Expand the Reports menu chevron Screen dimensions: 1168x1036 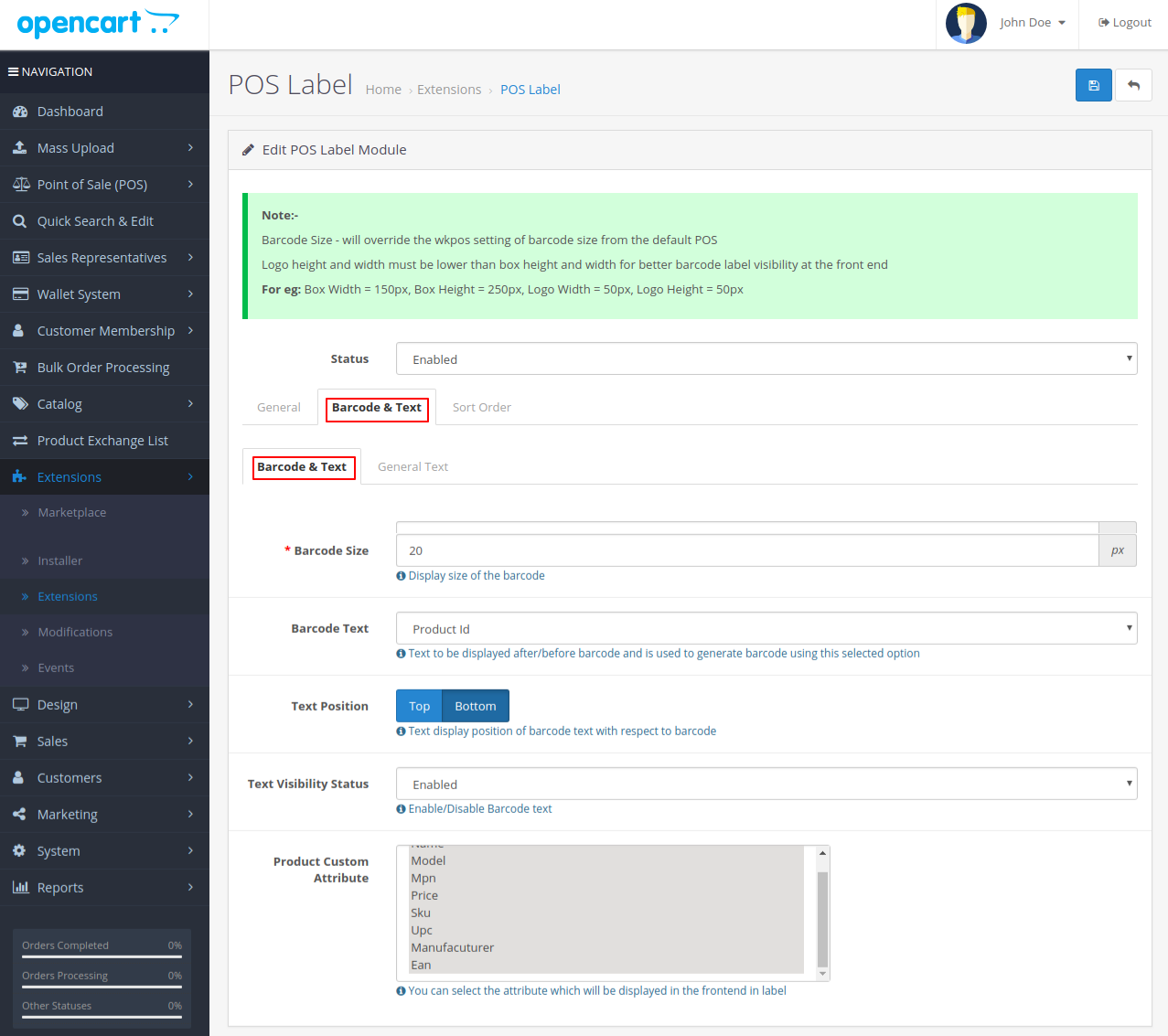[190, 887]
